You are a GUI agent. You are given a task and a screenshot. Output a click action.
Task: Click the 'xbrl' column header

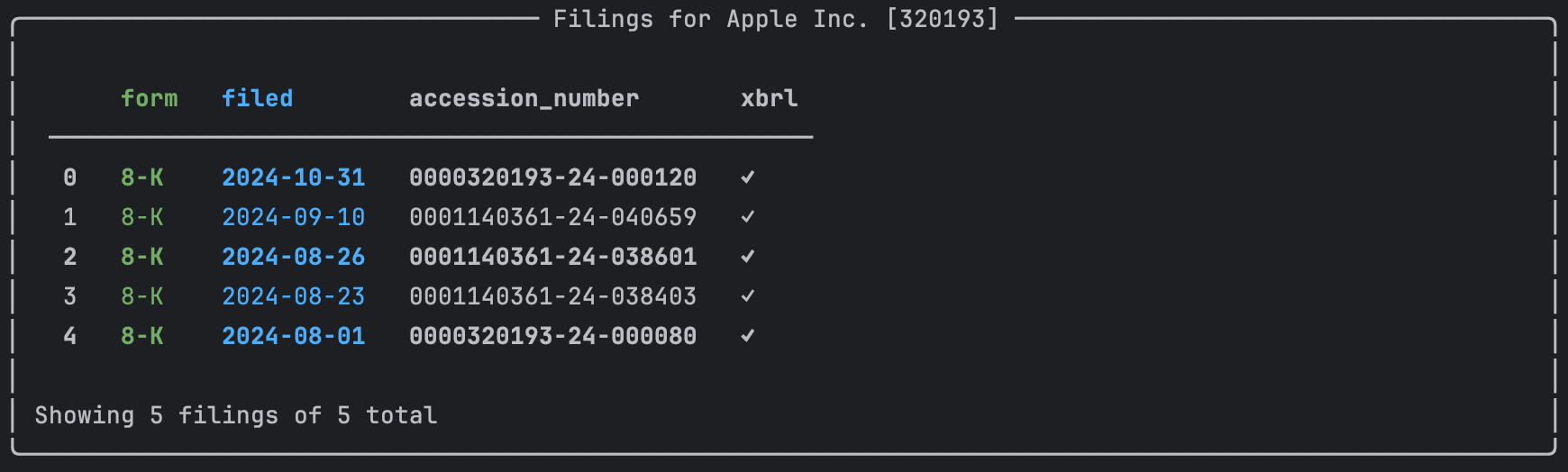coord(770,98)
